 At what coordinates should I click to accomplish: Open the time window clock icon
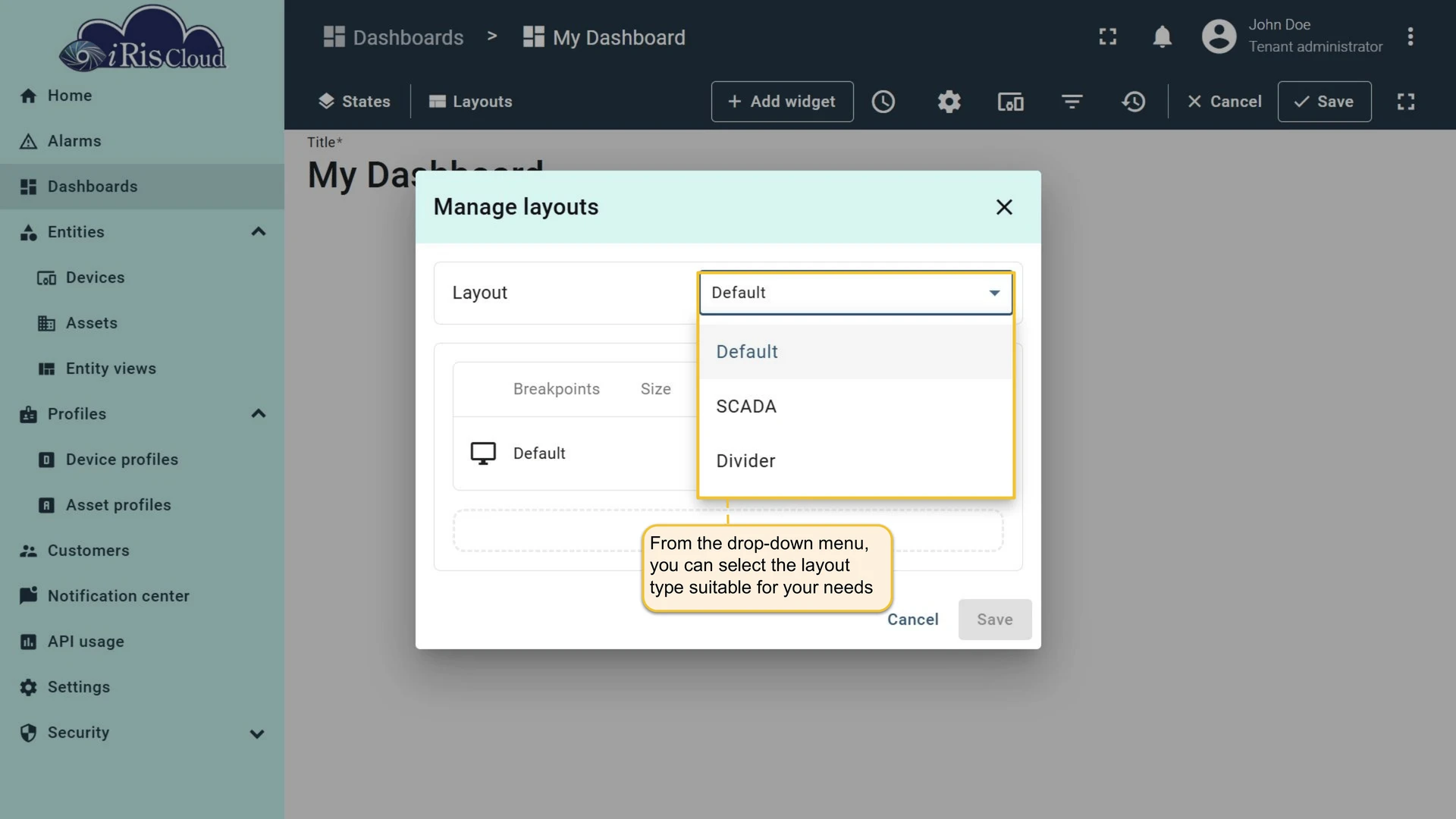pos(883,102)
